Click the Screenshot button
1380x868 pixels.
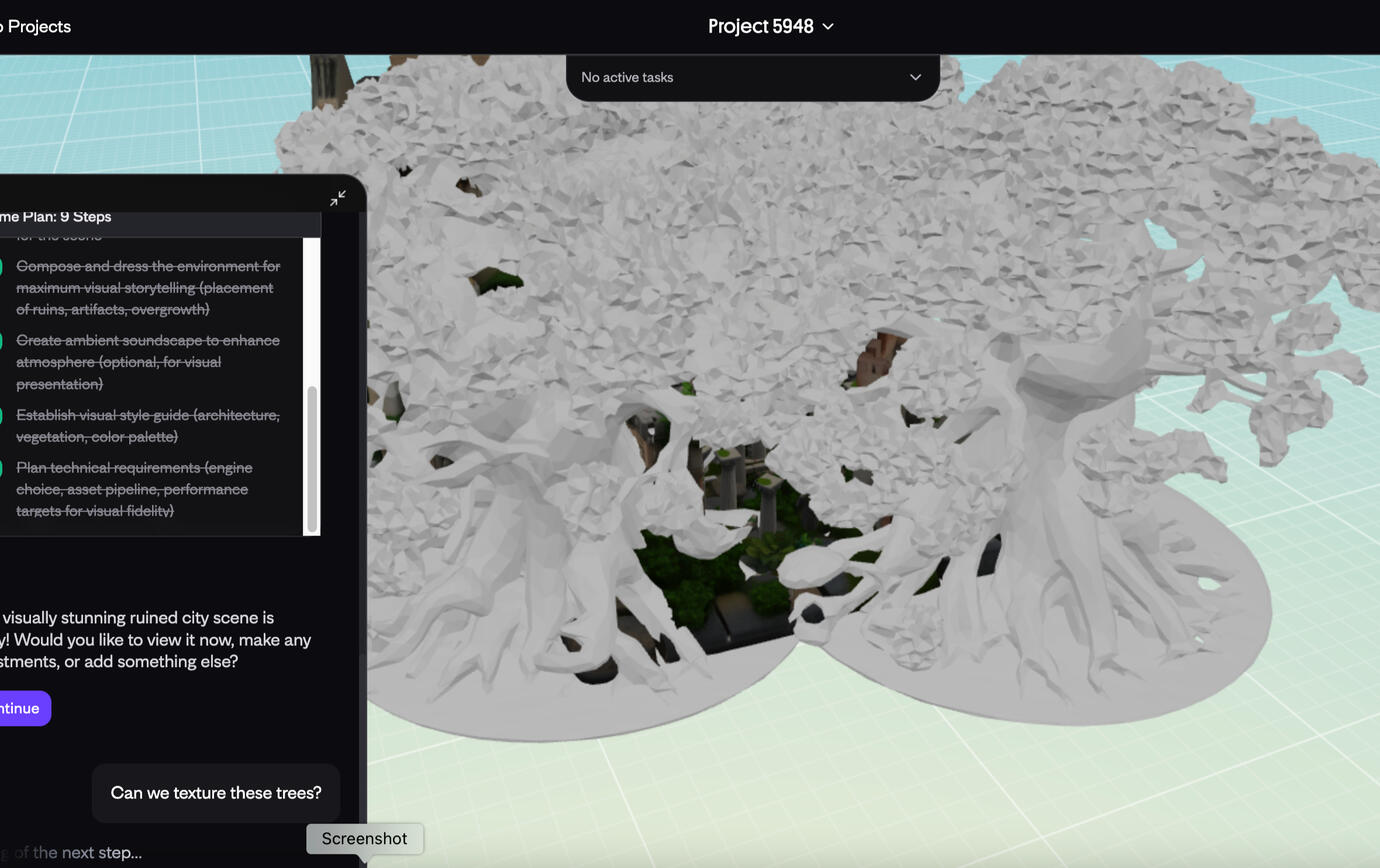pos(364,838)
